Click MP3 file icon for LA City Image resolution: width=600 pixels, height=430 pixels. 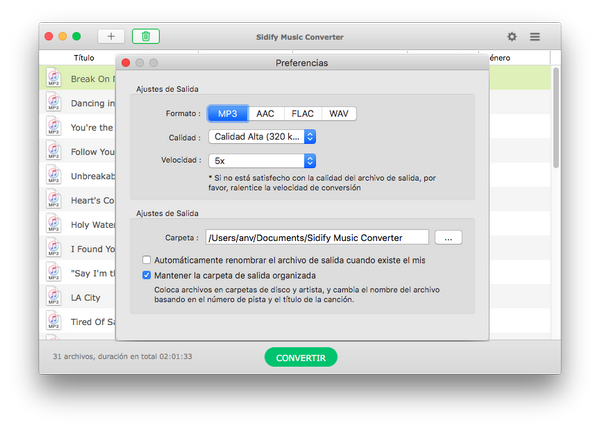tap(54, 296)
